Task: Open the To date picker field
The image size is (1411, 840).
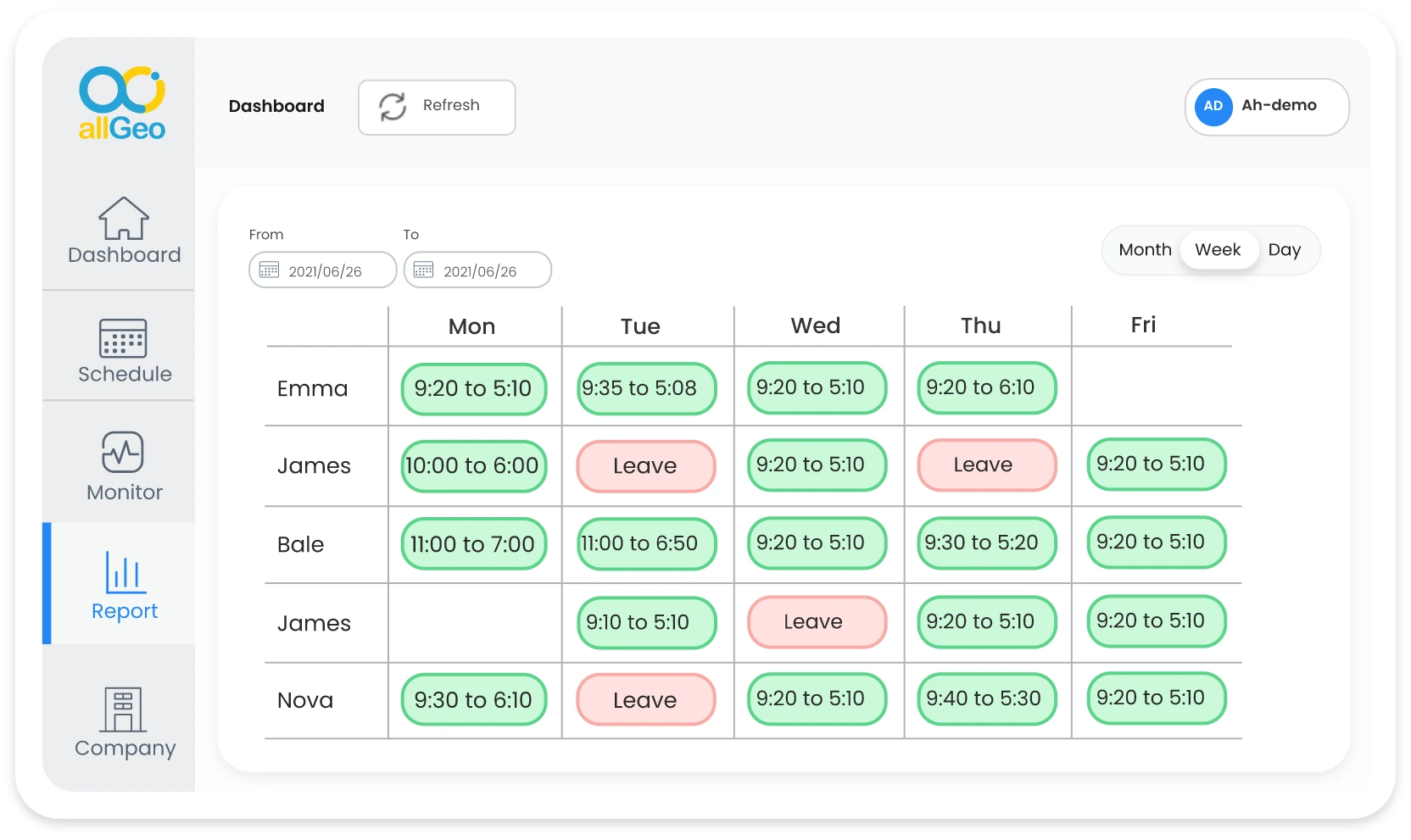Action: pos(478,270)
